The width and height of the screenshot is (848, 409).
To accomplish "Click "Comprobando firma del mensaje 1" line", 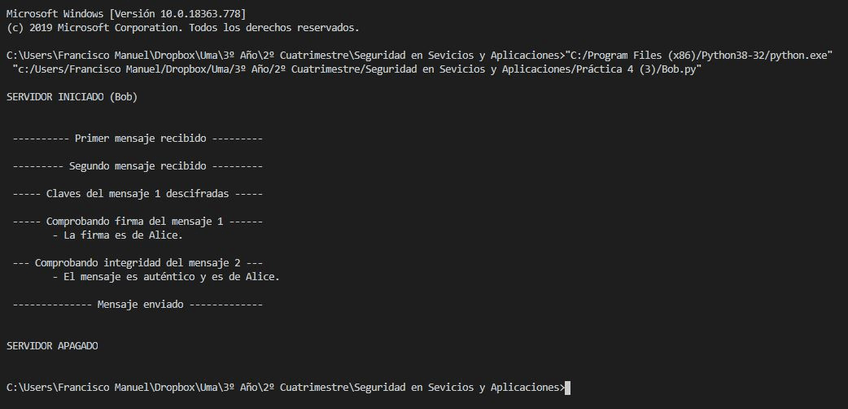I will click(x=137, y=220).
